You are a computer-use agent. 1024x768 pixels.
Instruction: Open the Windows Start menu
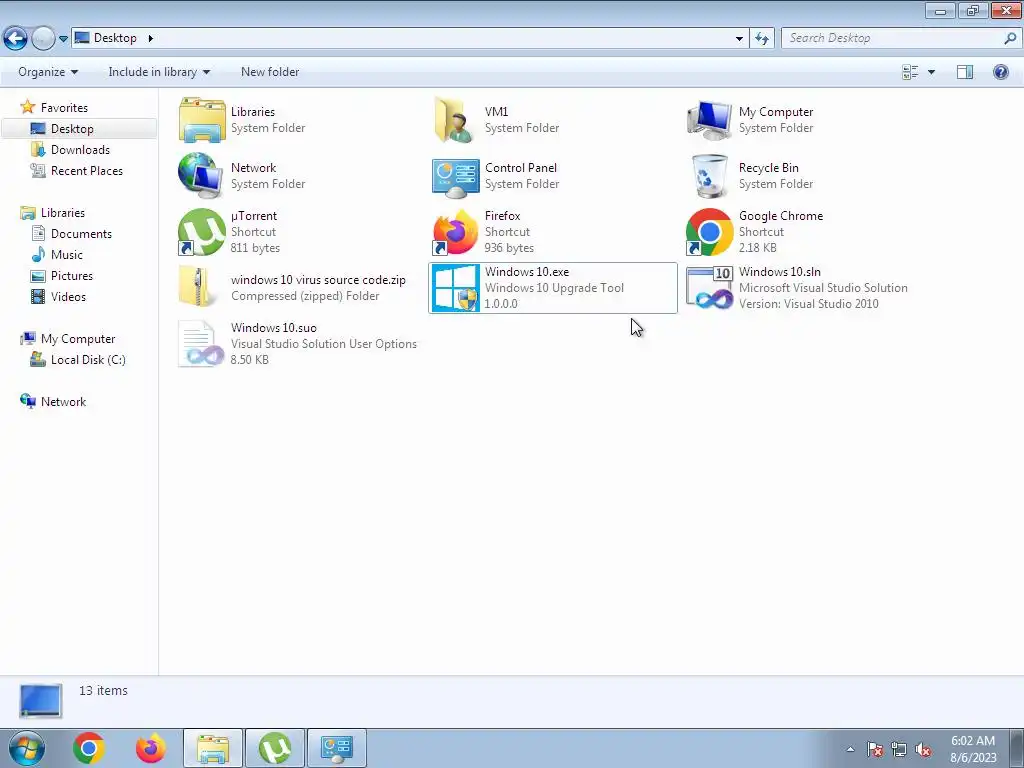pyautogui.click(x=27, y=748)
